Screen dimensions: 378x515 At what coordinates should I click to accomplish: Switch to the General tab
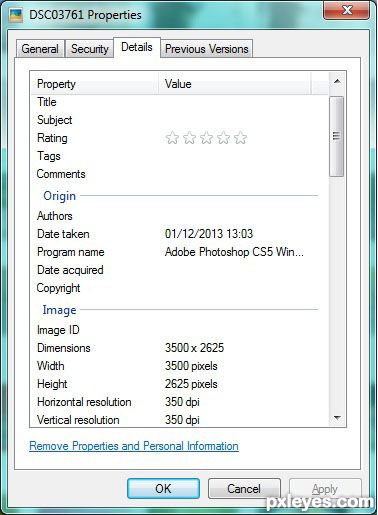click(x=40, y=49)
